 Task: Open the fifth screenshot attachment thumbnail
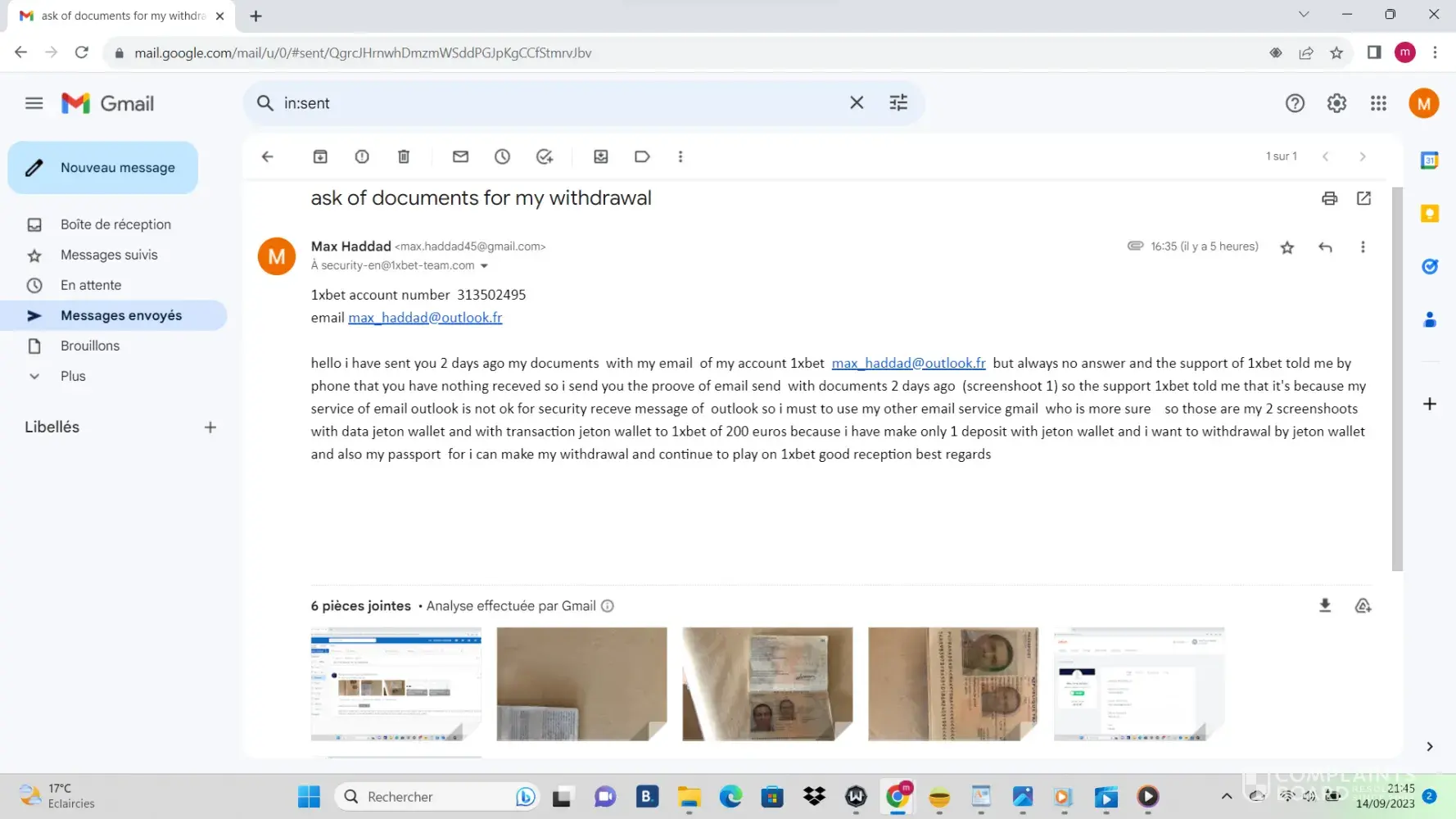coord(1139,684)
